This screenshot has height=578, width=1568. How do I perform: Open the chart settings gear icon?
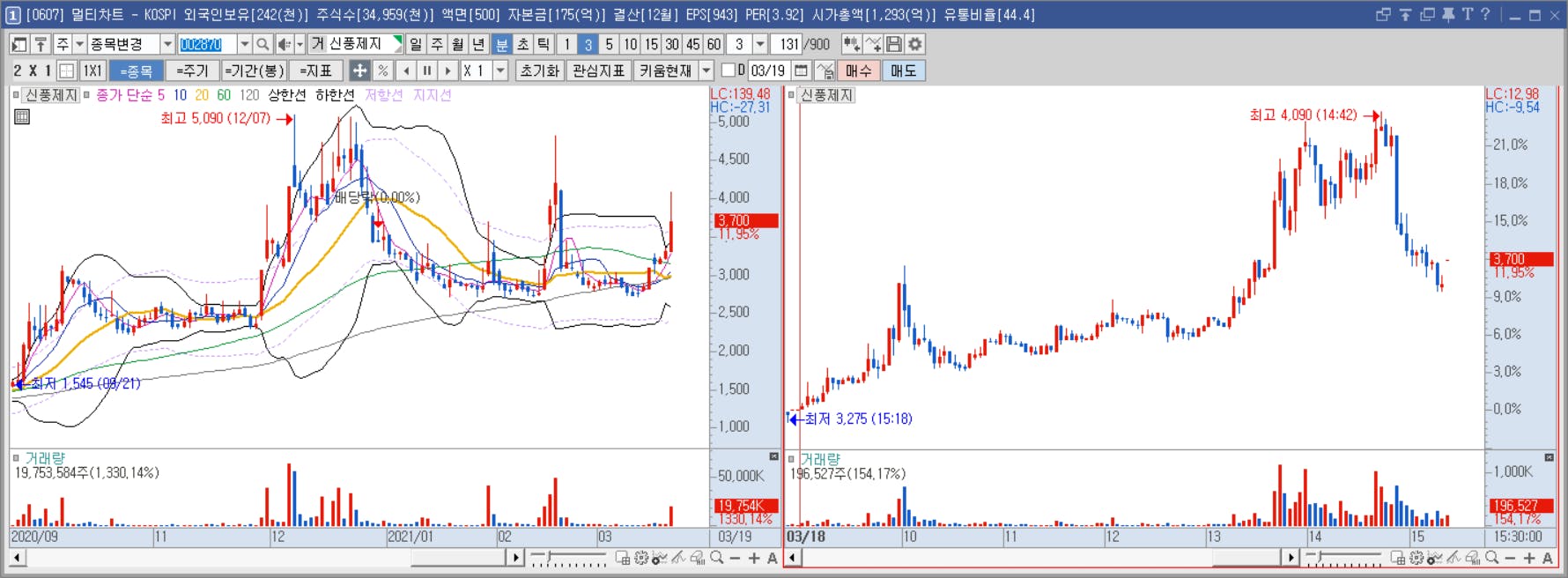click(x=915, y=44)
